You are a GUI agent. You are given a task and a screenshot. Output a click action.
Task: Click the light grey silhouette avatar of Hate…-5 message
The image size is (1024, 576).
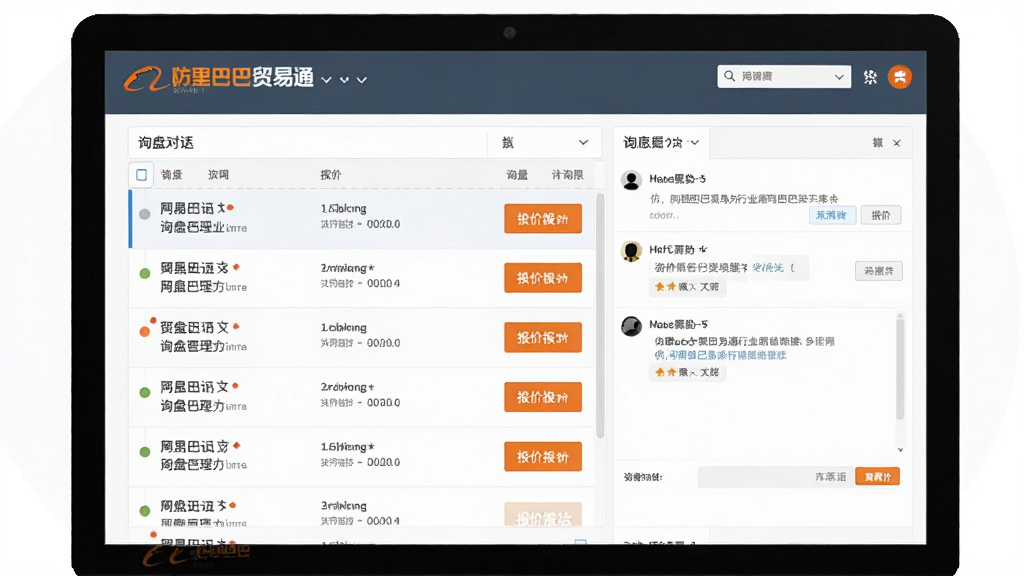click(631, 180)
